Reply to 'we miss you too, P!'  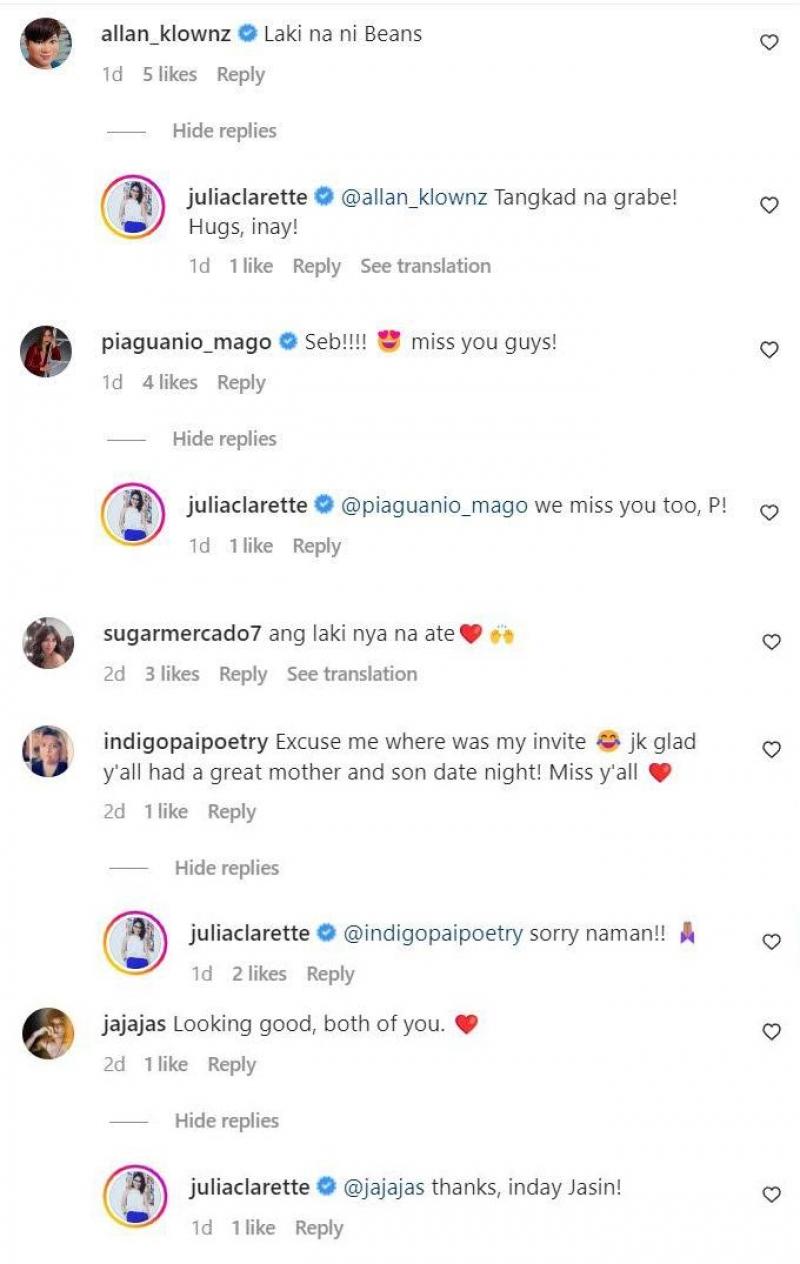point(317,546)
